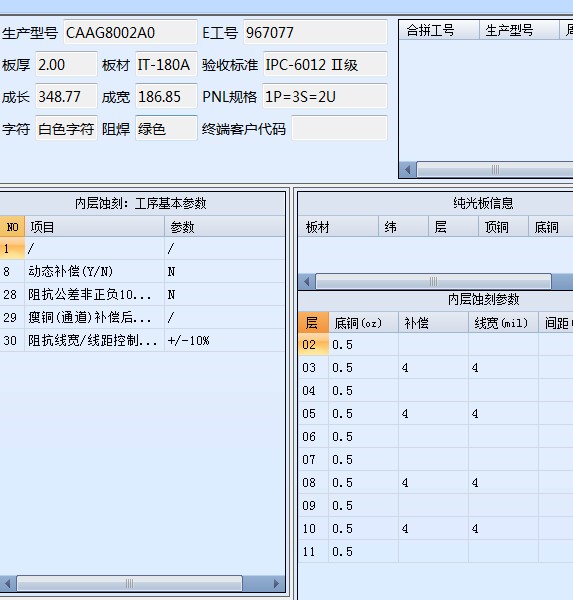Click scrollbar thumb of 纯光板信息 table
The image size is (573, 600).
(433, 282)
